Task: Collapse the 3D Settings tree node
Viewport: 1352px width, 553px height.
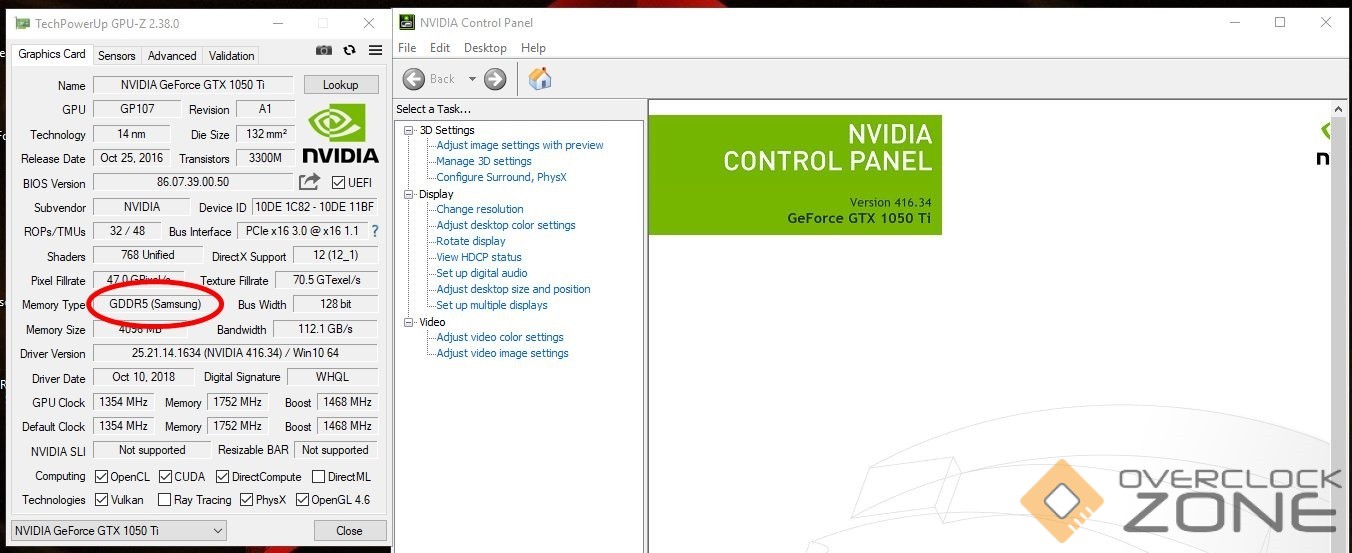Action: 409,130
